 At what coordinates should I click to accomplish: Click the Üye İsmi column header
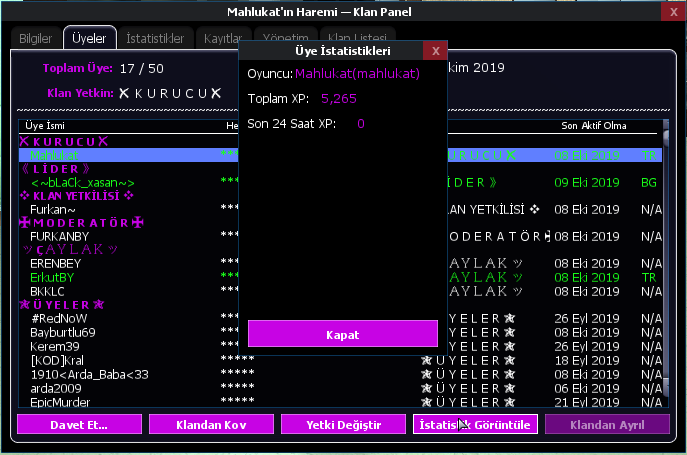tap(45, 126)
